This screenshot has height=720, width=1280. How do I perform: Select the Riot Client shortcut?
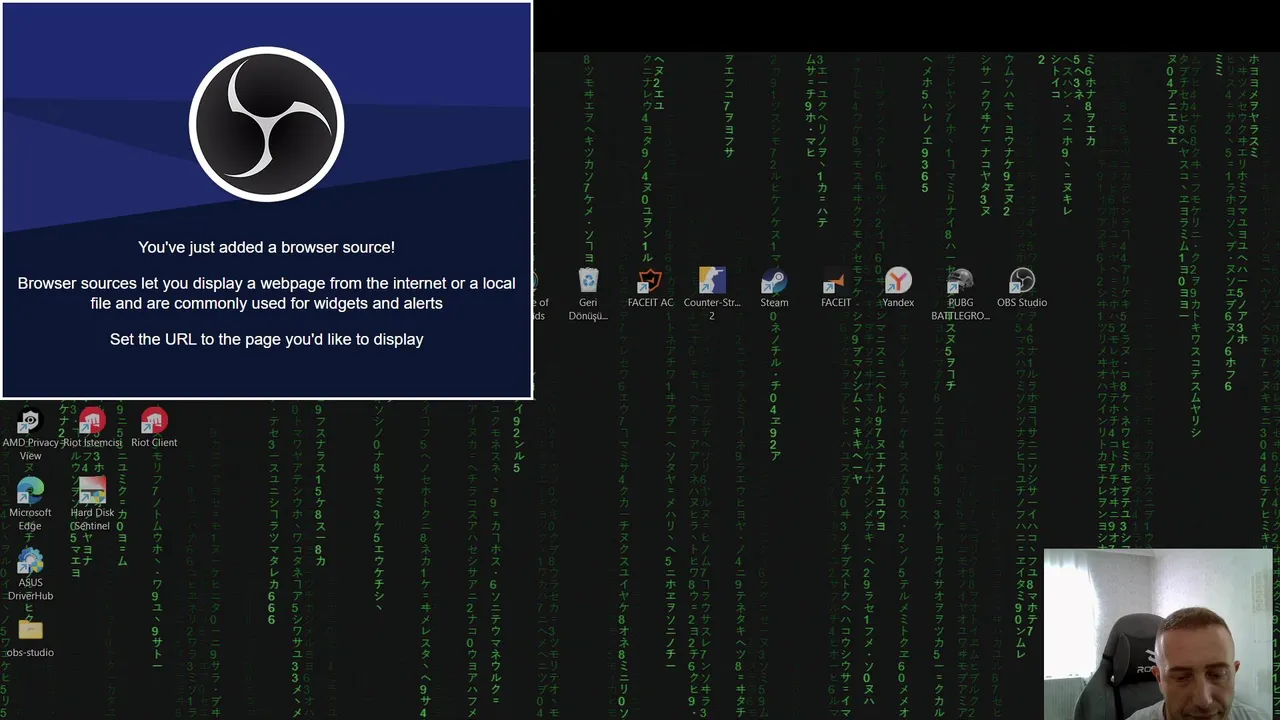154,427
